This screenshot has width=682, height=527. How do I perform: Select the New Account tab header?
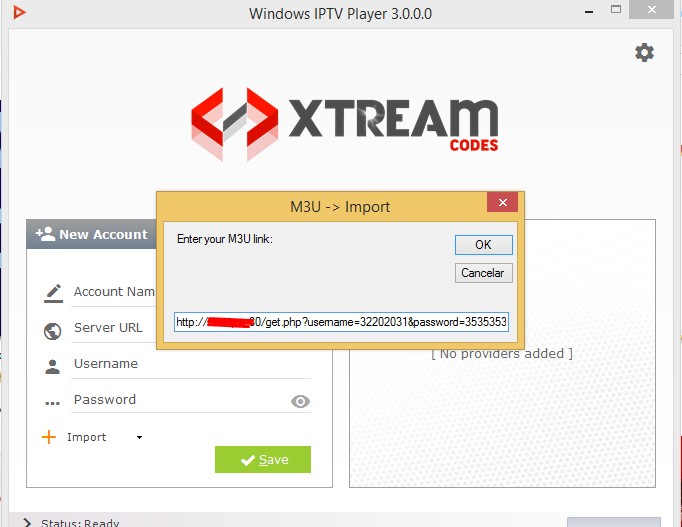[x=92, y=234]
